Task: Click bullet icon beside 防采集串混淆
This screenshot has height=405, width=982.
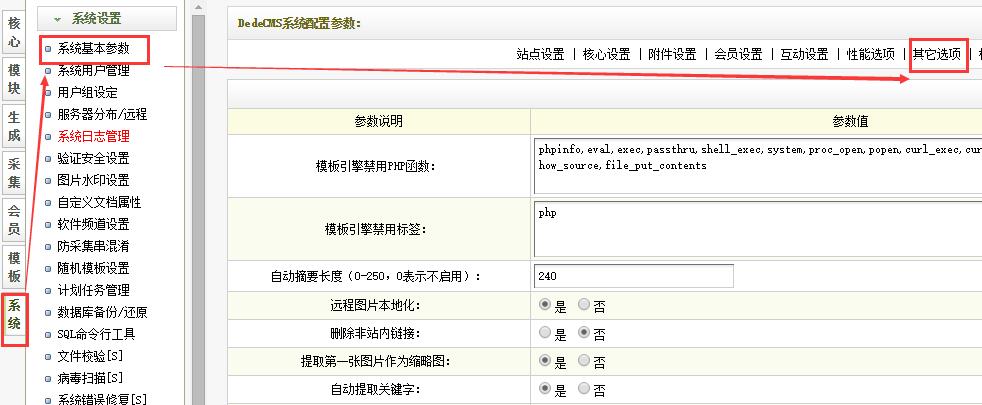Action: point(48,247)
